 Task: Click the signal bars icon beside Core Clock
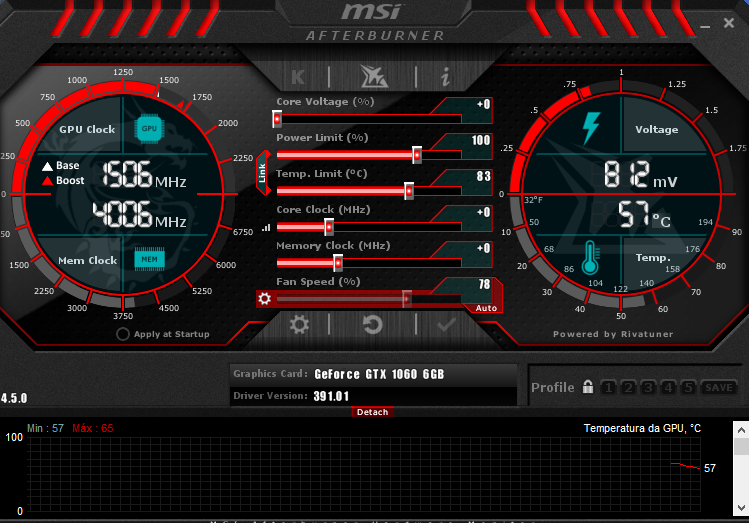click(266, 228)
